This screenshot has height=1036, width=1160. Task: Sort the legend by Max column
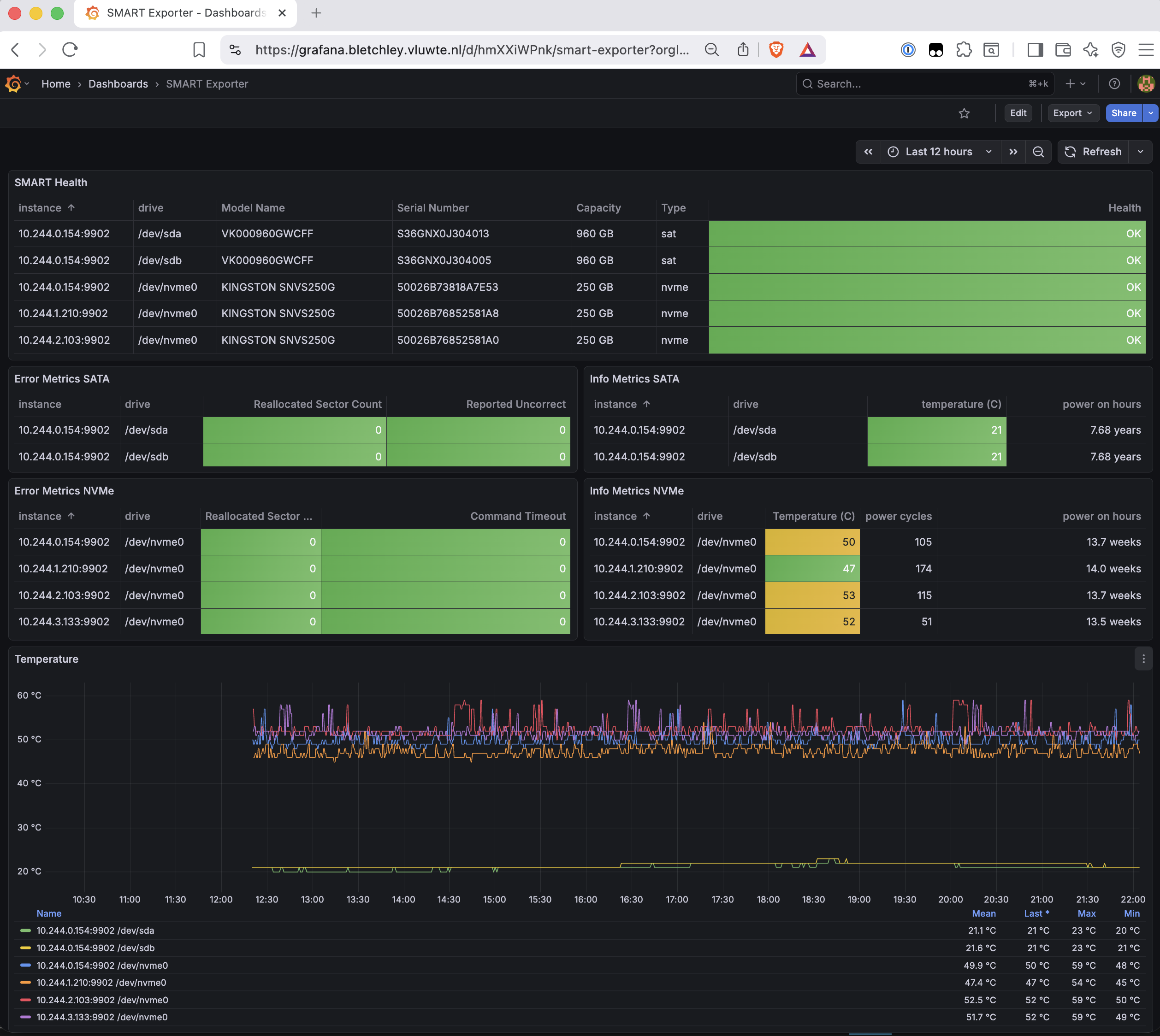(1087, 913)
